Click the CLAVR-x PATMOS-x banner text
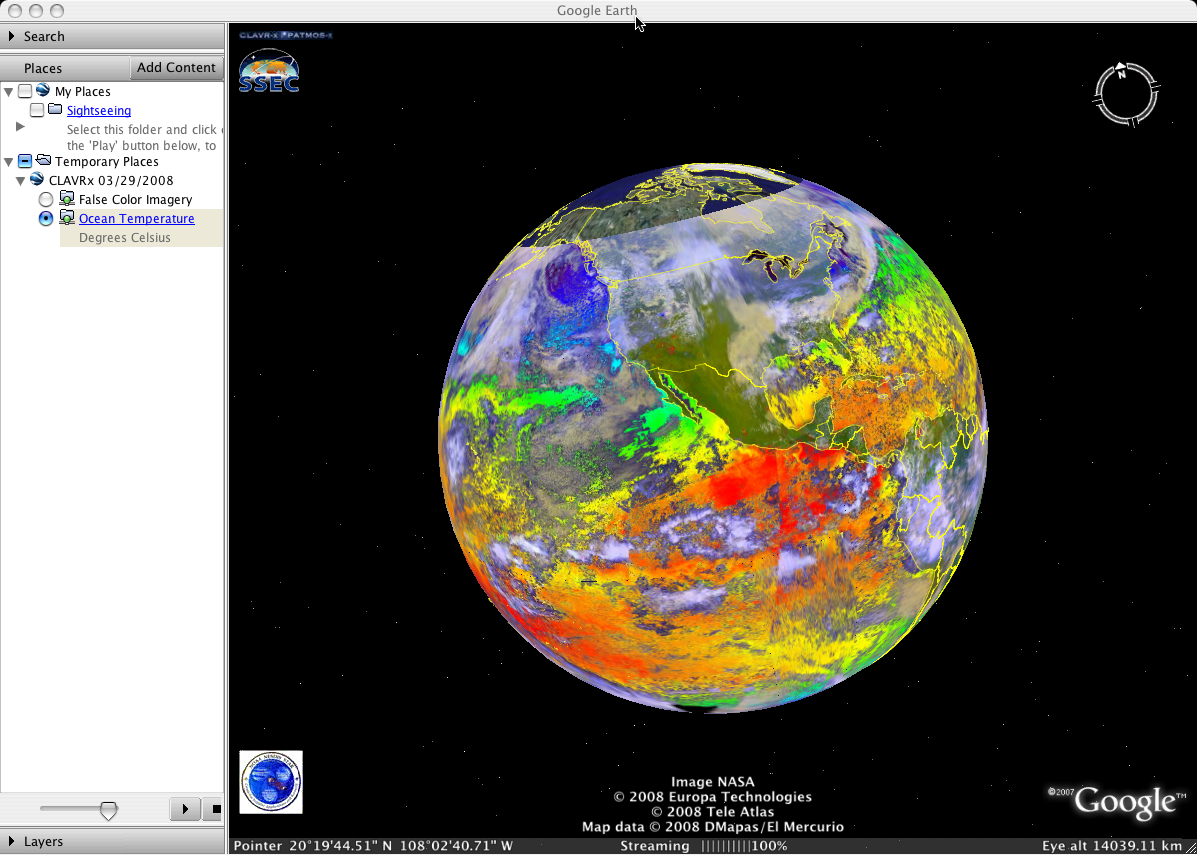This screenshot has width=1197, height=855. [286, 35]
